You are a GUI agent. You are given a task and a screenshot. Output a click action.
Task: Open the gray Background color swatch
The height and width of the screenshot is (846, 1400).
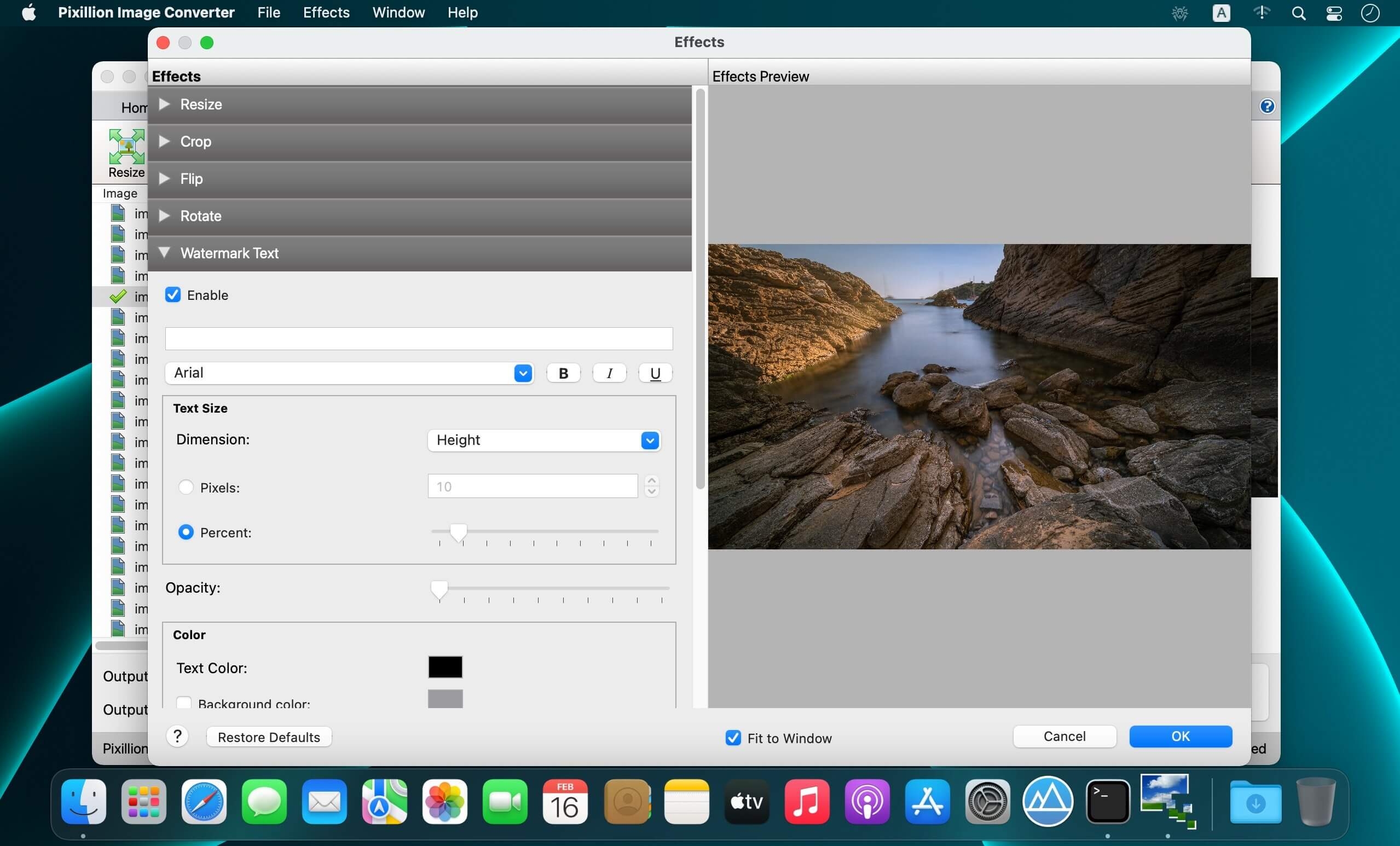click(445, 699)
